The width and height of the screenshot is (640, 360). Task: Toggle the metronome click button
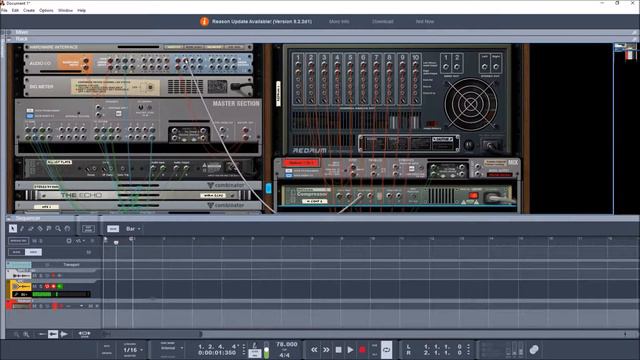tap(255, 353)
